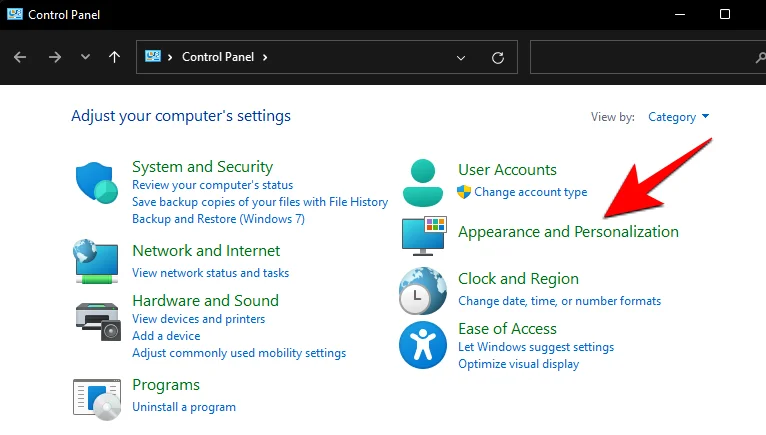Refresh the Control Panel view
Viewport: 766px width, 435px height.
coord(498,58)
